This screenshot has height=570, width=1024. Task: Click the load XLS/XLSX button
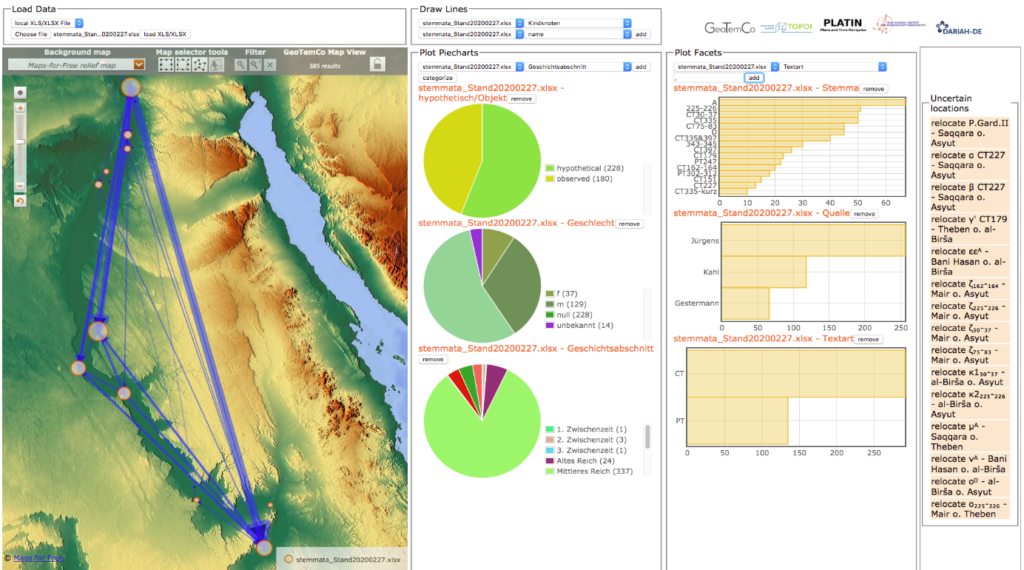pos(165,34)
